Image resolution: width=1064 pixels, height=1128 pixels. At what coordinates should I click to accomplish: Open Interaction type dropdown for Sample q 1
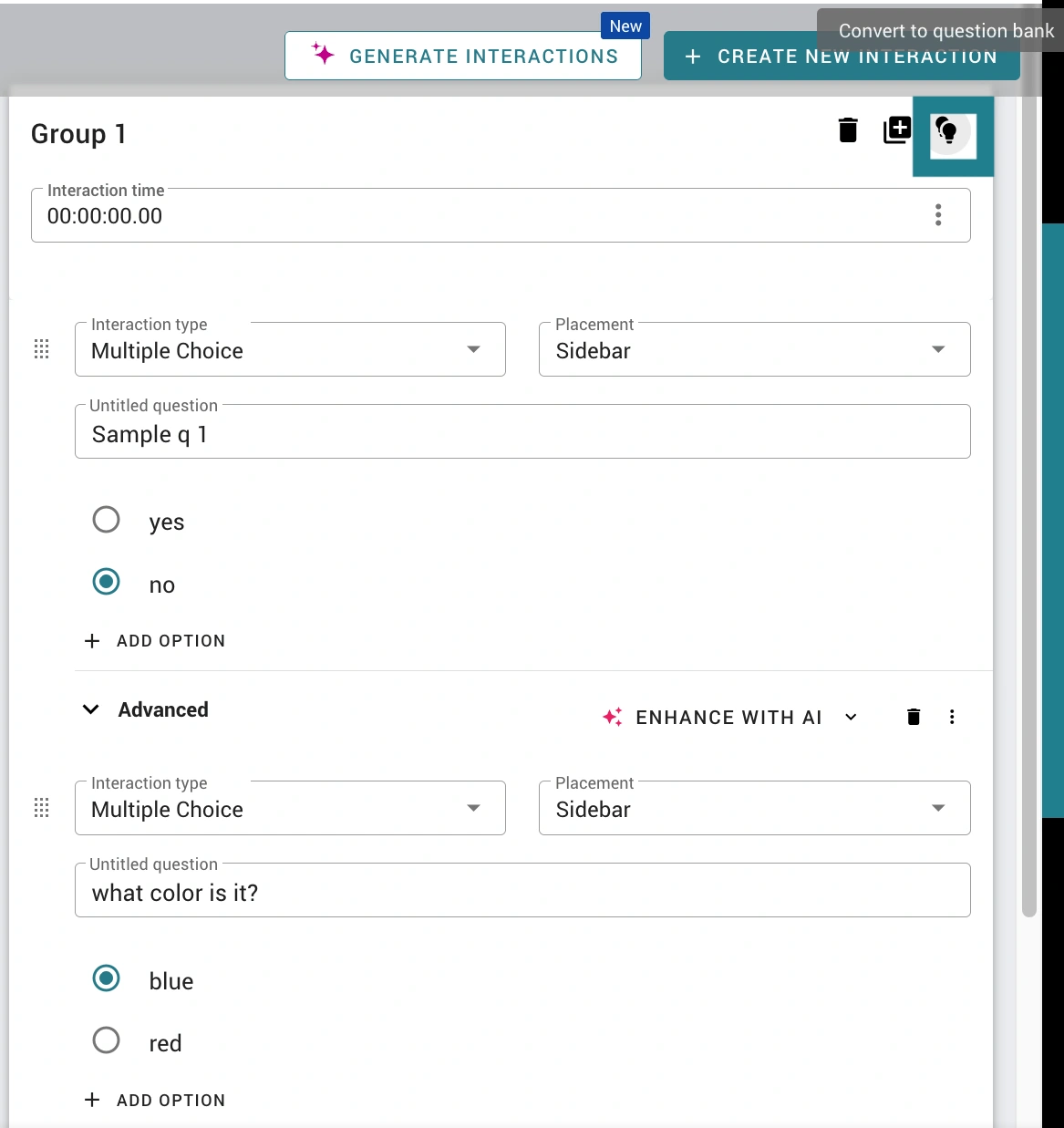[x=290, y=349]
